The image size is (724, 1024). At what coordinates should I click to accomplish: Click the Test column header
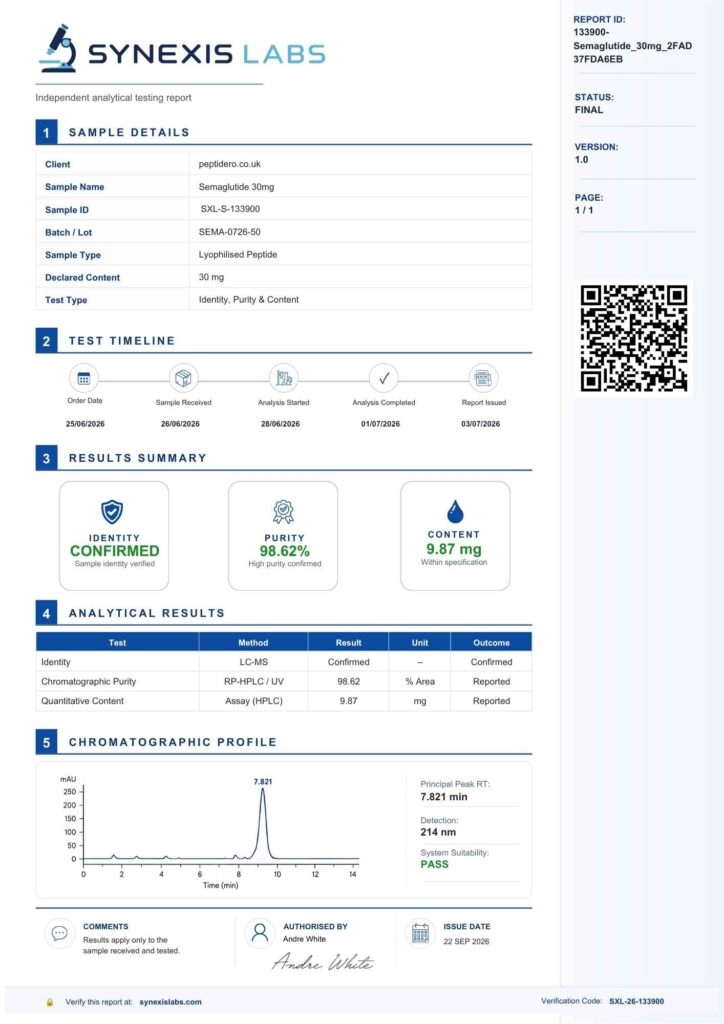coord(118,643)
